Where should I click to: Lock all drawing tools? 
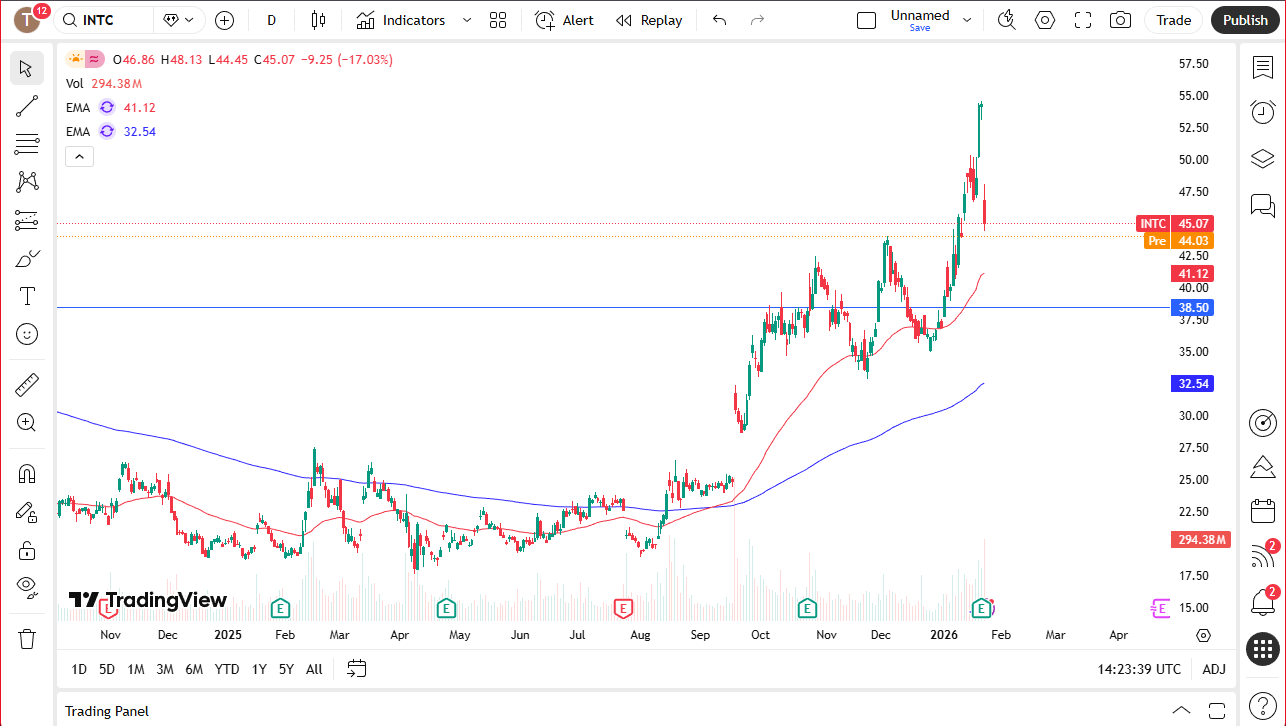click(x=27, y=550)
